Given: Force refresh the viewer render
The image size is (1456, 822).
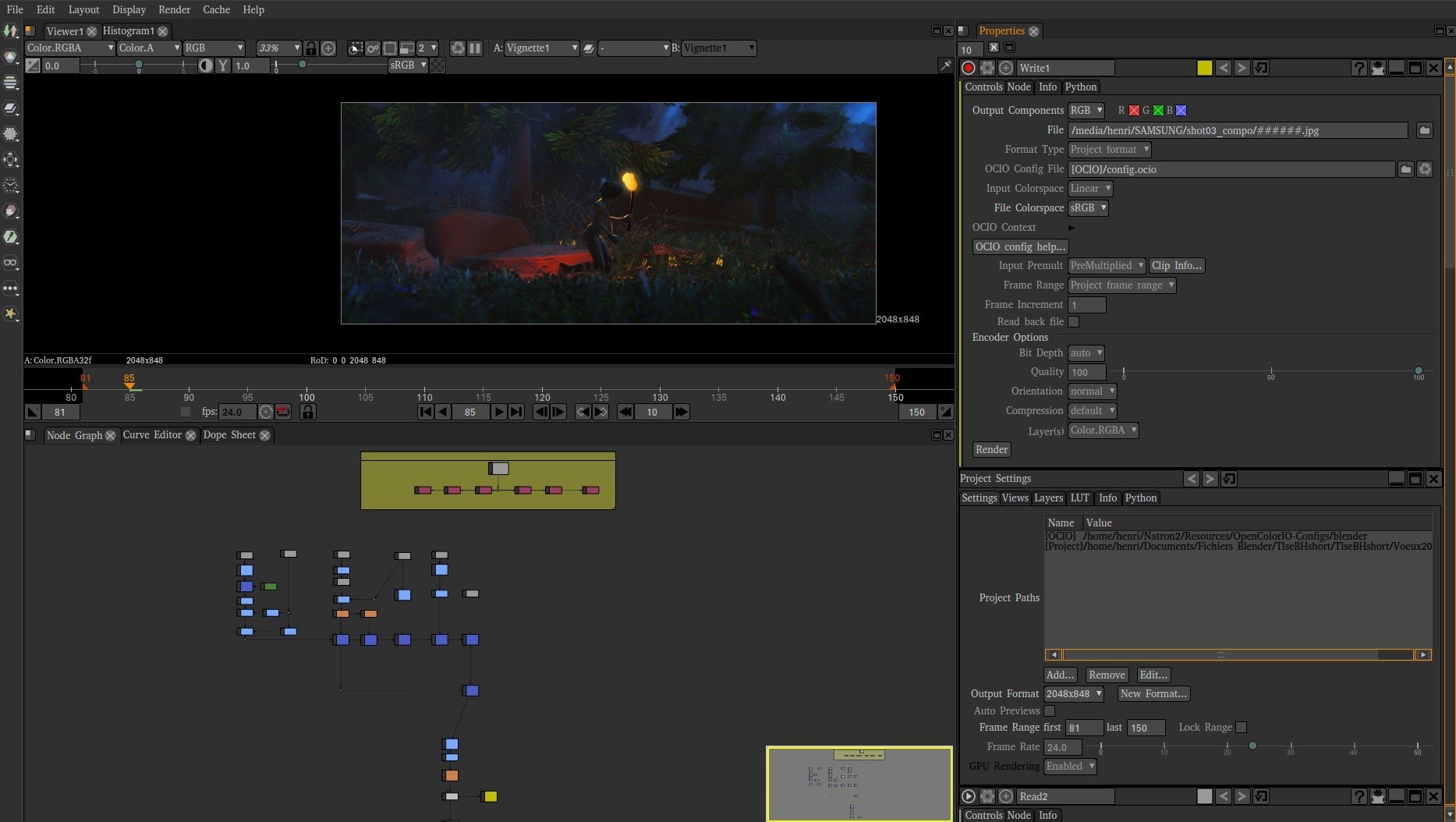Looking at the screenshot, I should tap(458, 48).
